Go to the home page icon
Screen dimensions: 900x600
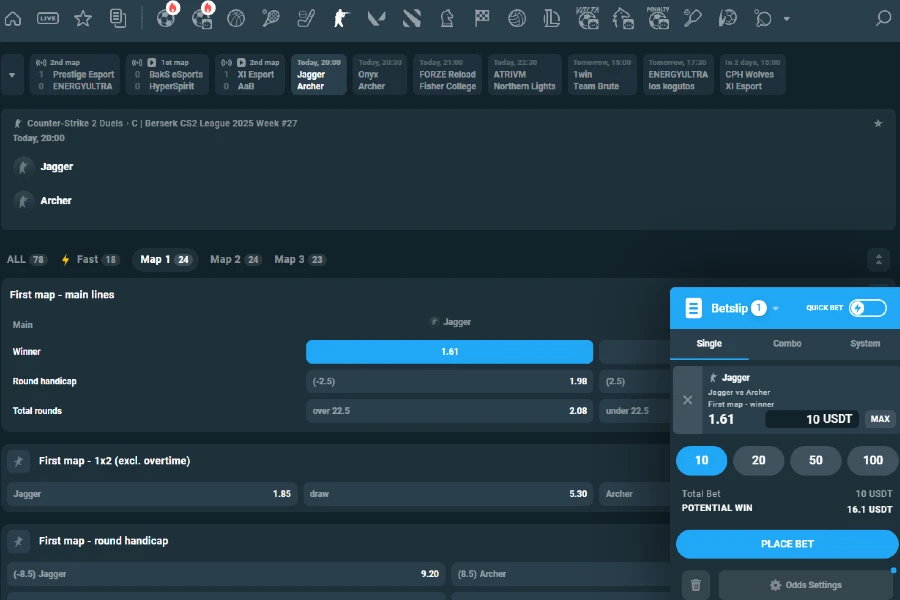(14, 18)
